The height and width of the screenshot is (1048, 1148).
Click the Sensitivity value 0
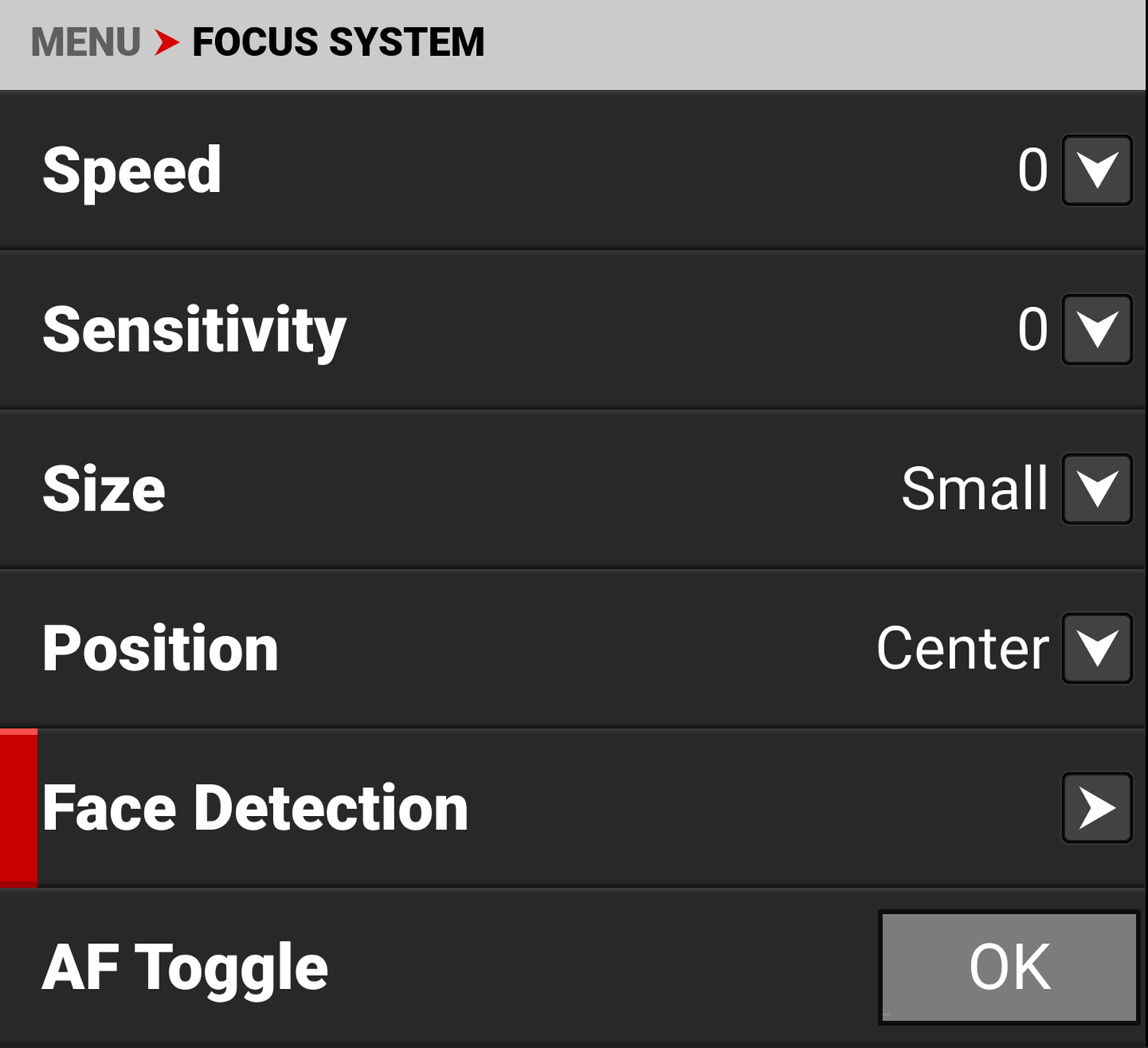[x=1032, y=329]
